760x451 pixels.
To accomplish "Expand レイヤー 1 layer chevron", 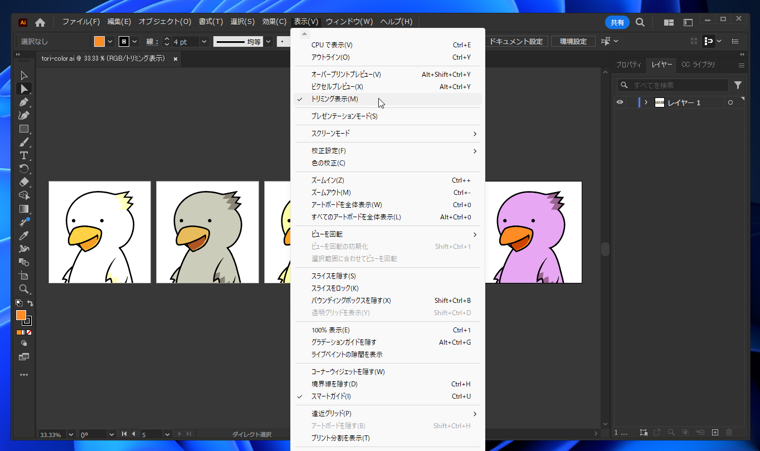I will pos(646,102).
